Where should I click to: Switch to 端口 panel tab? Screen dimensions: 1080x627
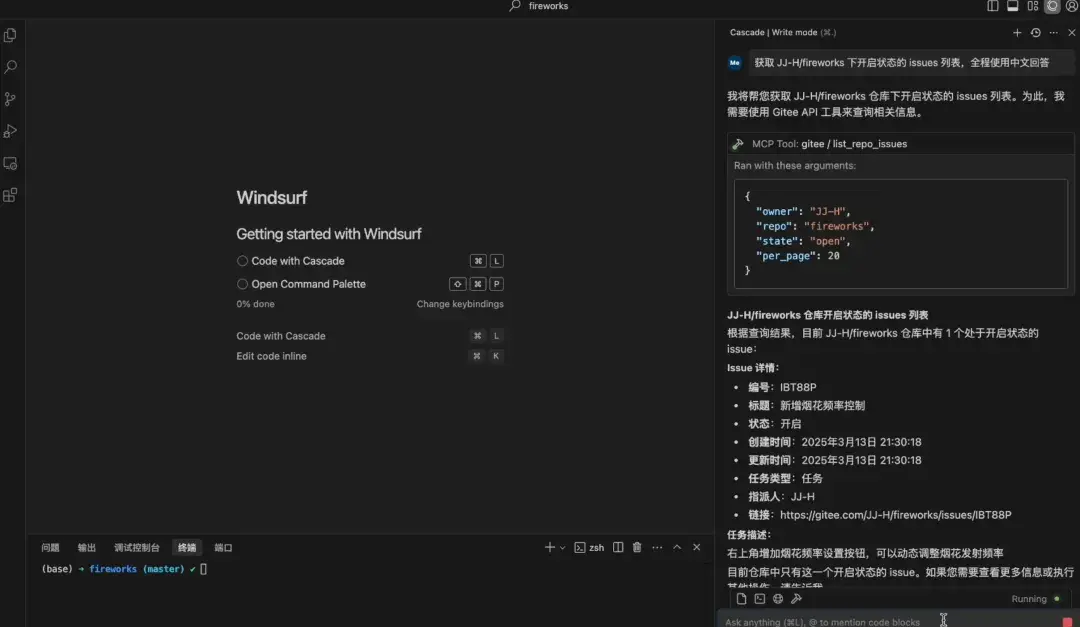223,548
